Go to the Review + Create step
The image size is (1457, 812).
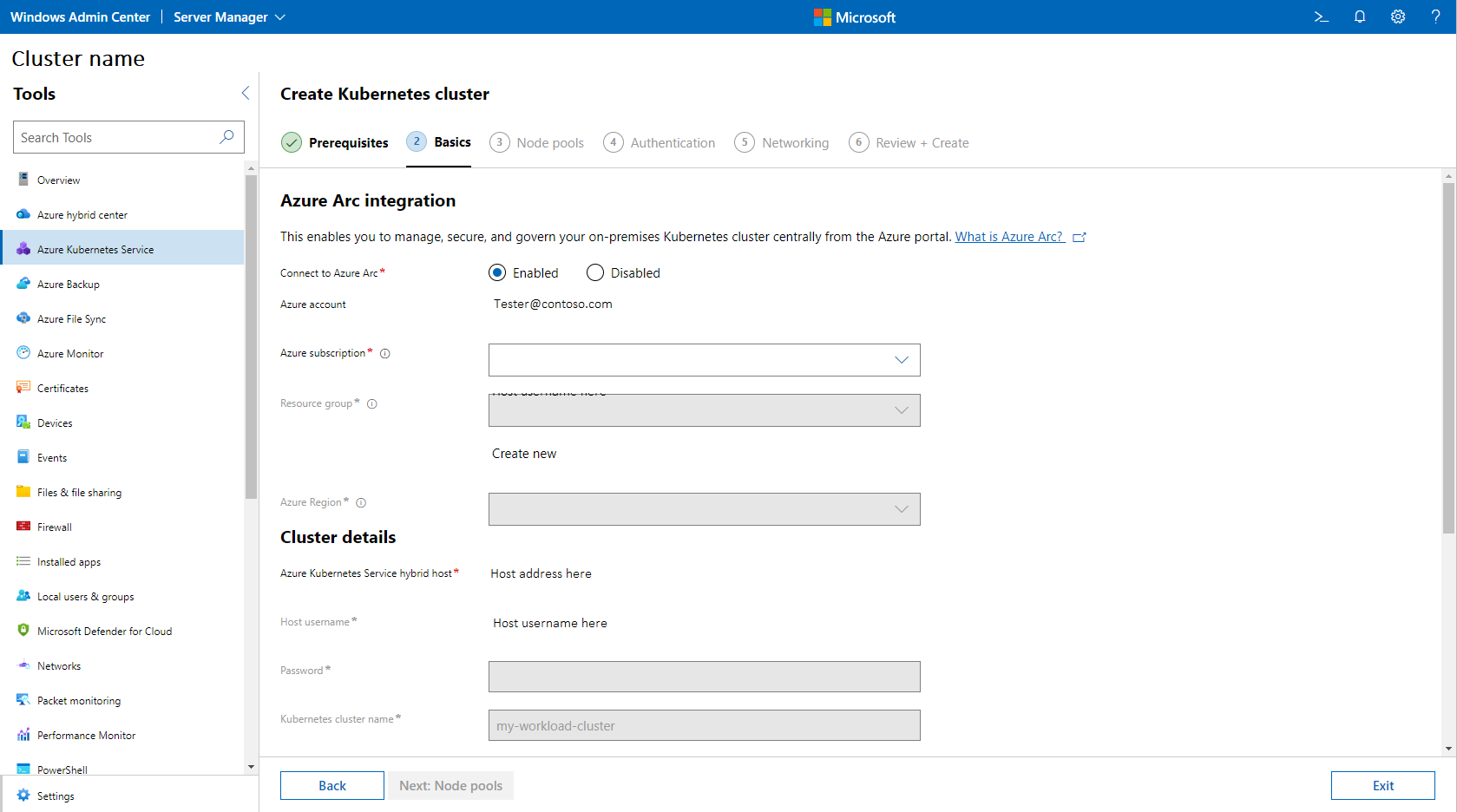point(909,142)
